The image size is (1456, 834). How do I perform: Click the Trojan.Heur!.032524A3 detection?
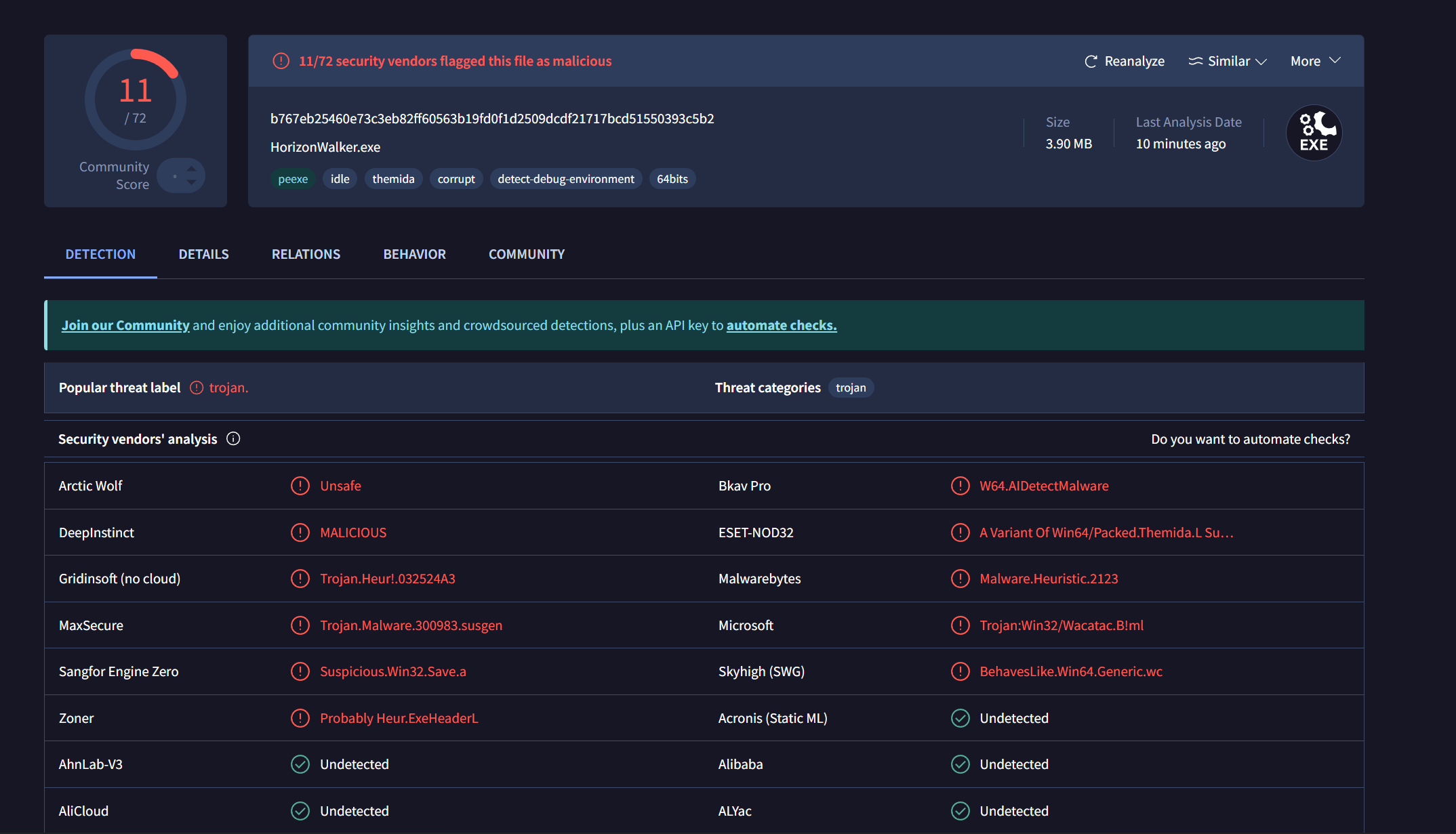click(388, 579)
